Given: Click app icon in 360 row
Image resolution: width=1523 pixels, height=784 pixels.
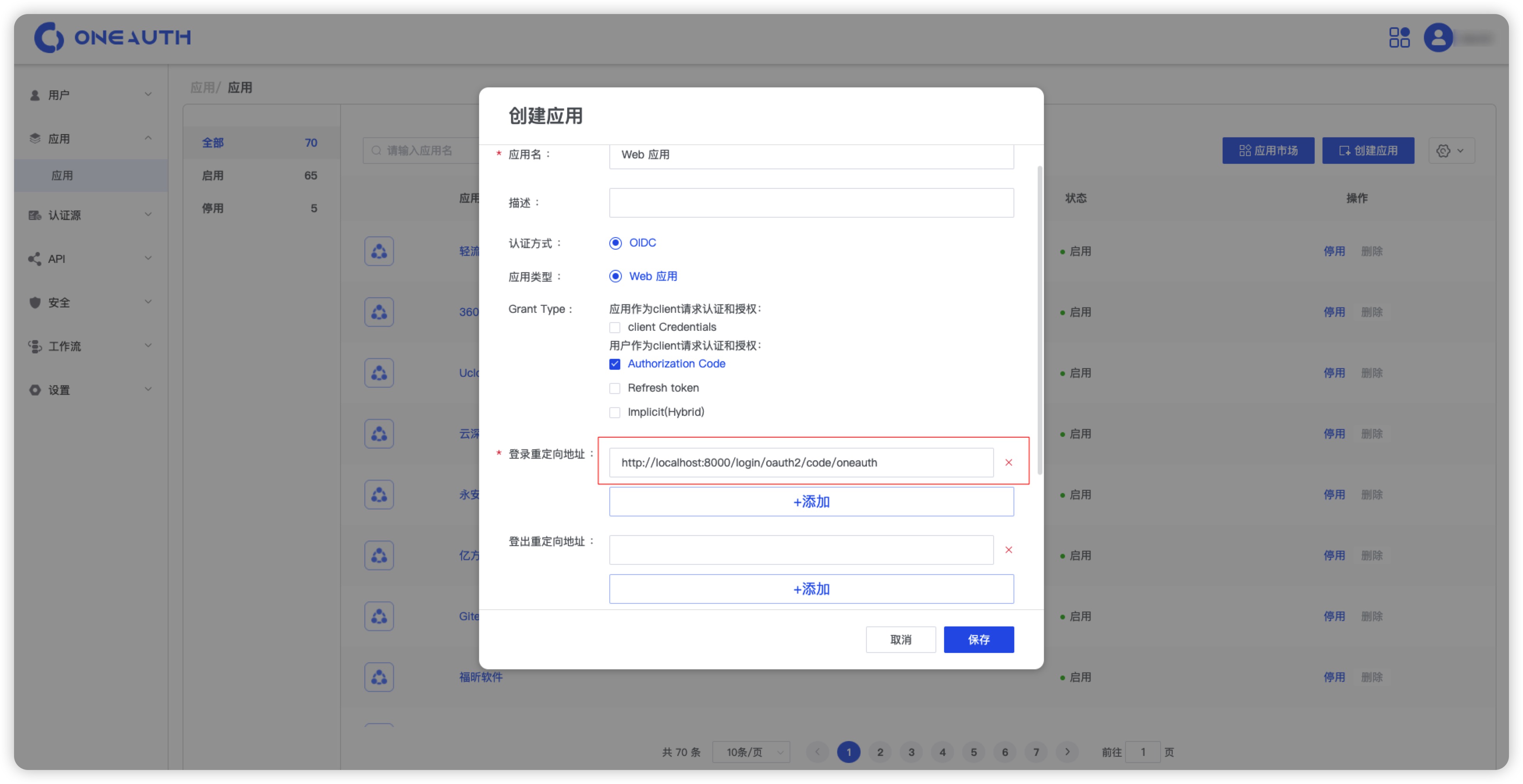Looking at the screenshot, I should click(x=379, y=312).
